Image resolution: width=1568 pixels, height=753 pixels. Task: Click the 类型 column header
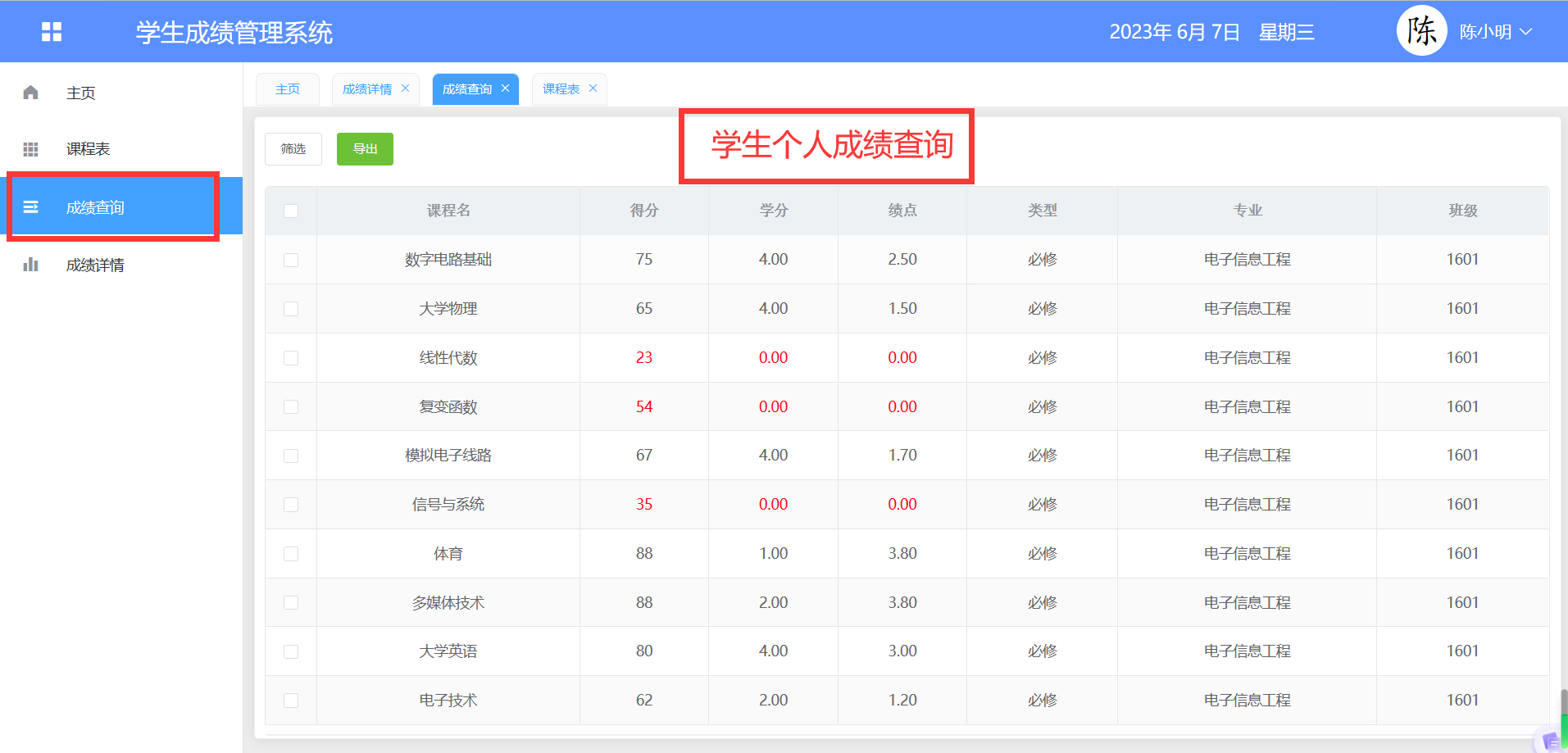[x=1043, y=211]
